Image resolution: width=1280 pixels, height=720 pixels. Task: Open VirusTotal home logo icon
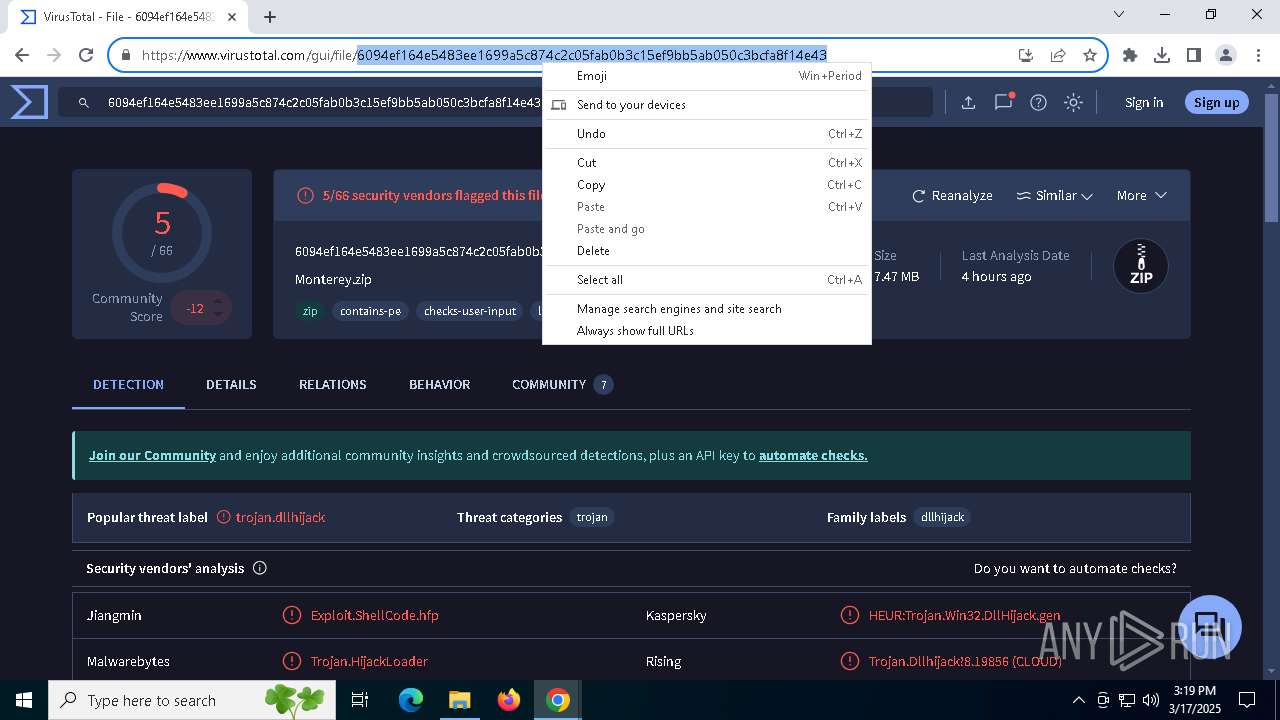pyautogui.click(x=29, y=102)
